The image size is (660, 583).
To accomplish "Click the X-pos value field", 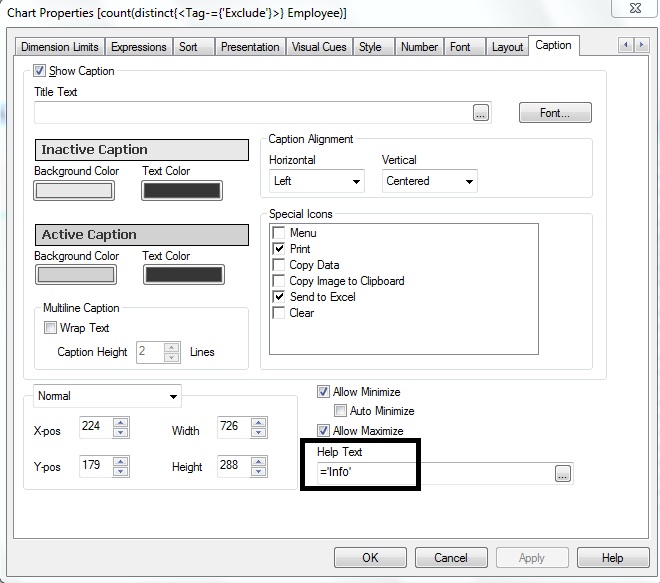I will pyautogui.click(x=96, y=427).
